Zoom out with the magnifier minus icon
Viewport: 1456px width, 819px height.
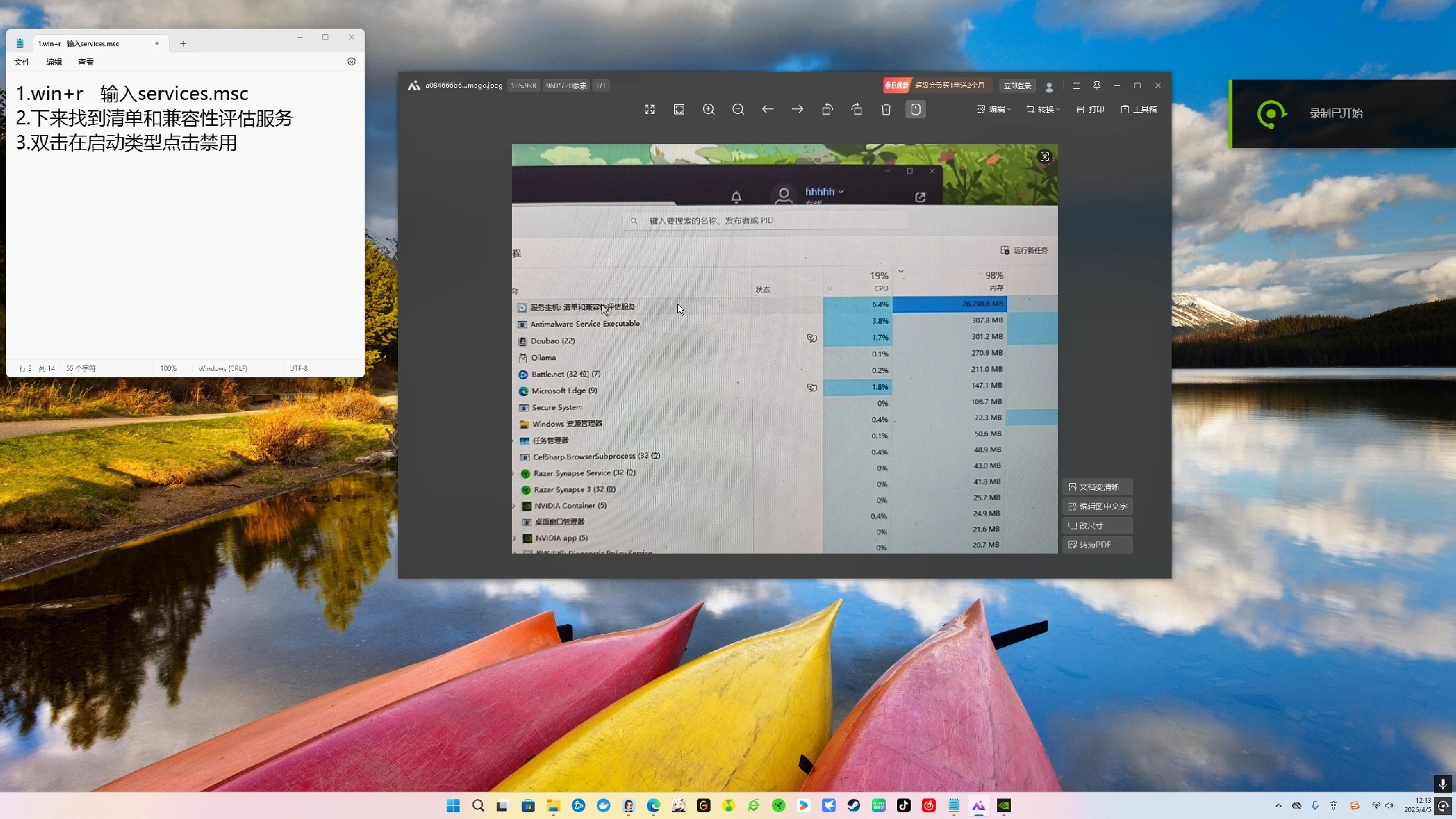(738, 109)
